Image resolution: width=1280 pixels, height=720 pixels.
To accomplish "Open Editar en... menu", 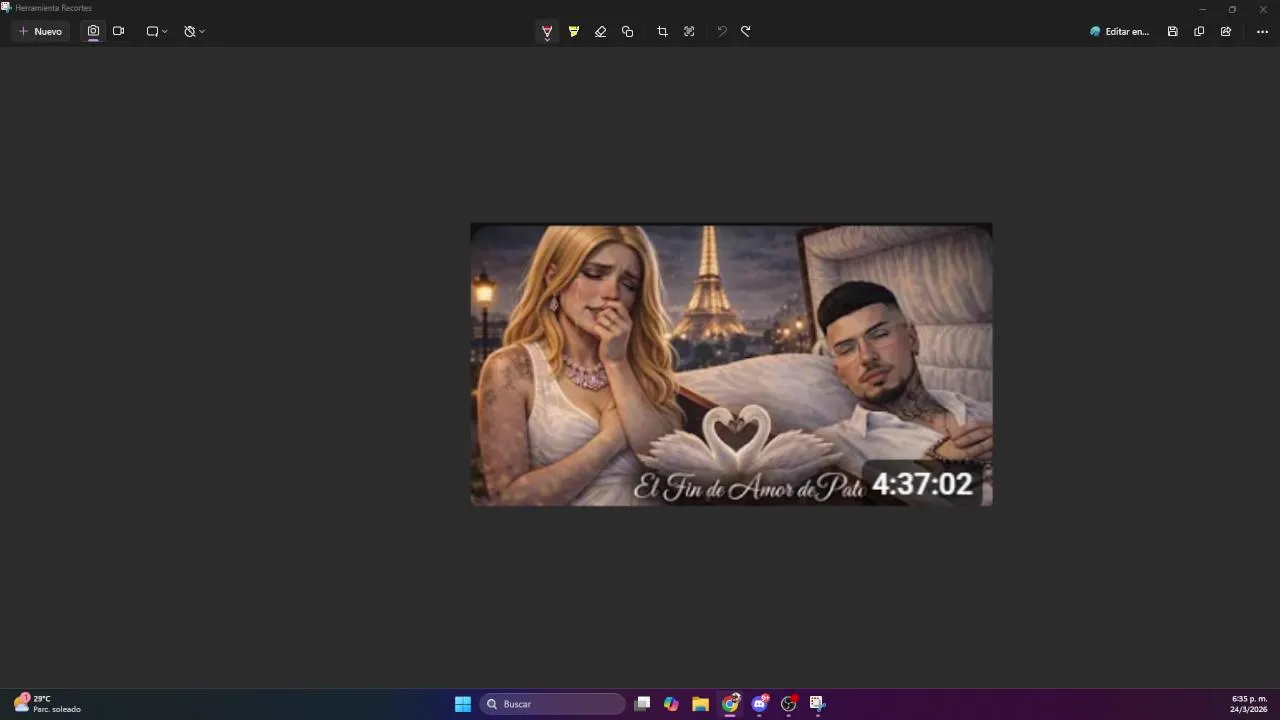I will 1119,31.
